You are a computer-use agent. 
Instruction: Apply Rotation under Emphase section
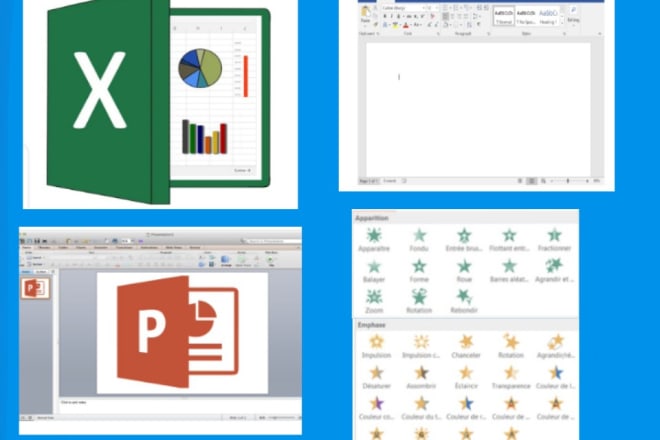tap(511, 347)
